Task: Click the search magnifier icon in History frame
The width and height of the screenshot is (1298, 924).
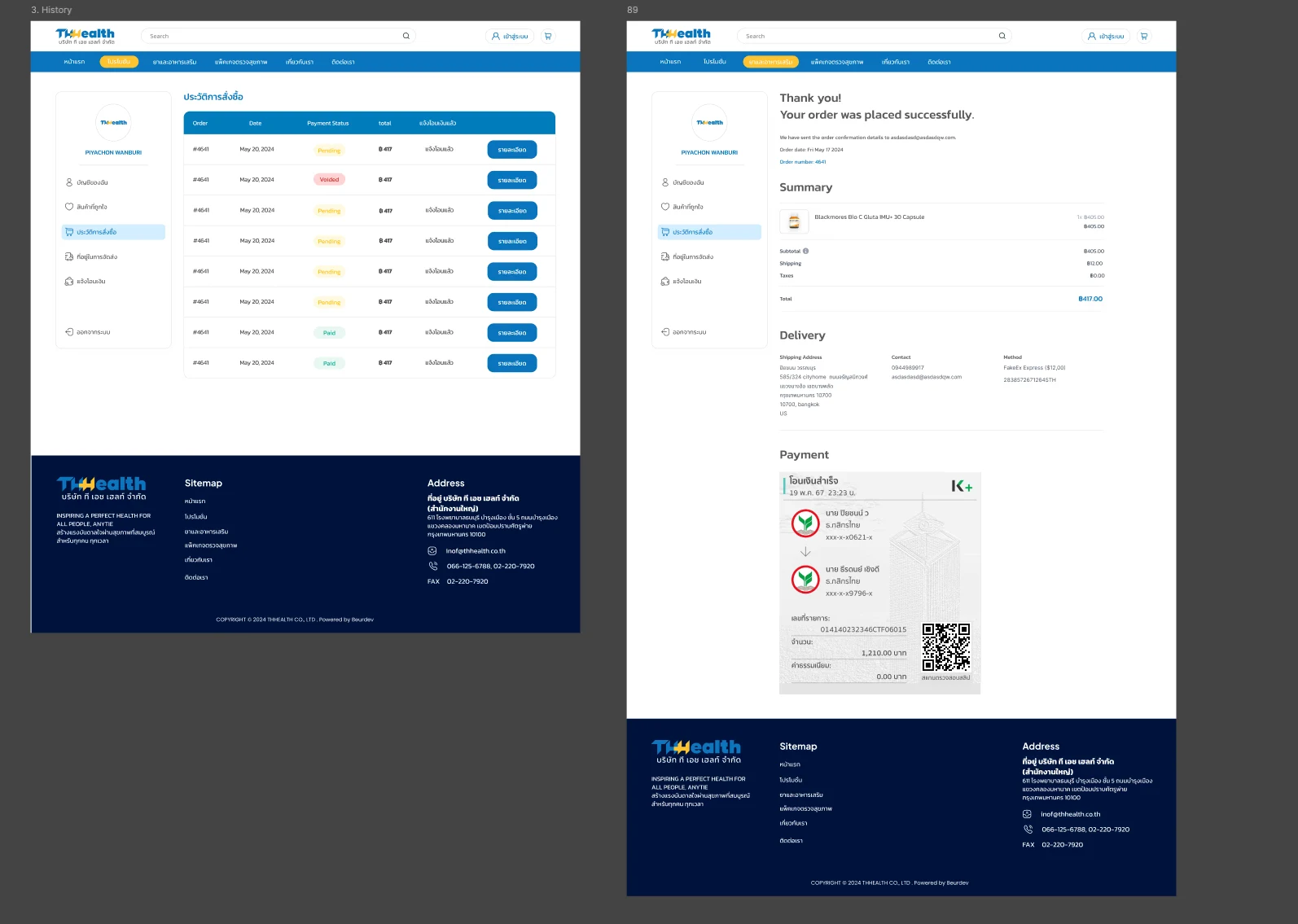Action: click(406, 36)
